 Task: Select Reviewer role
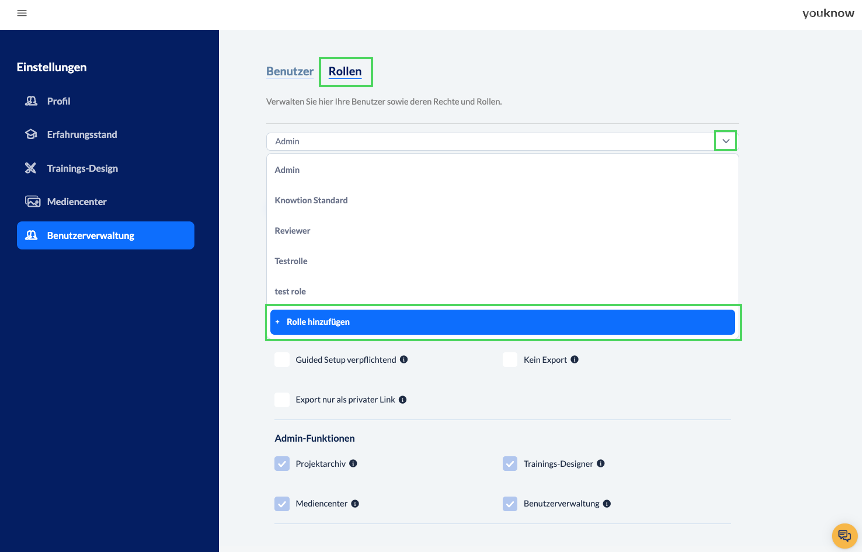[x=502, y=231]
